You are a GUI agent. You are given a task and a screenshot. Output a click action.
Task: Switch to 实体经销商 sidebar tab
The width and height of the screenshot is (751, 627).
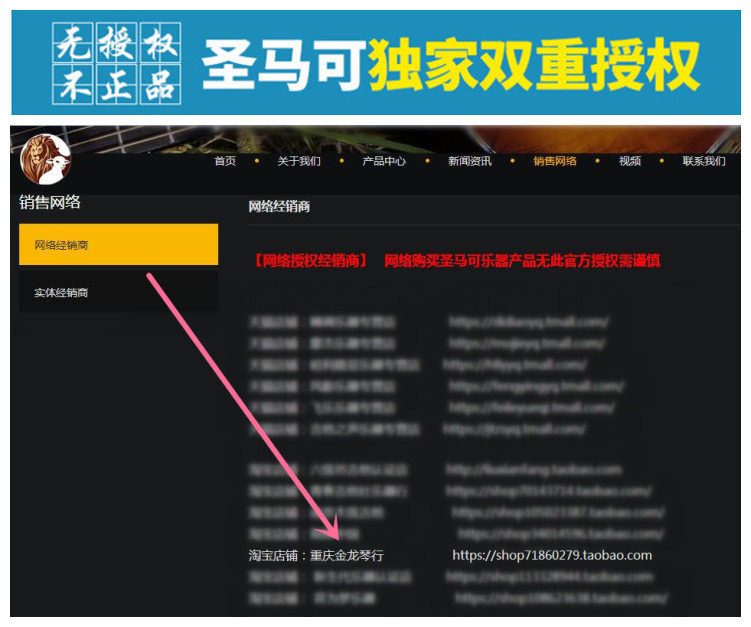[118, 292]
